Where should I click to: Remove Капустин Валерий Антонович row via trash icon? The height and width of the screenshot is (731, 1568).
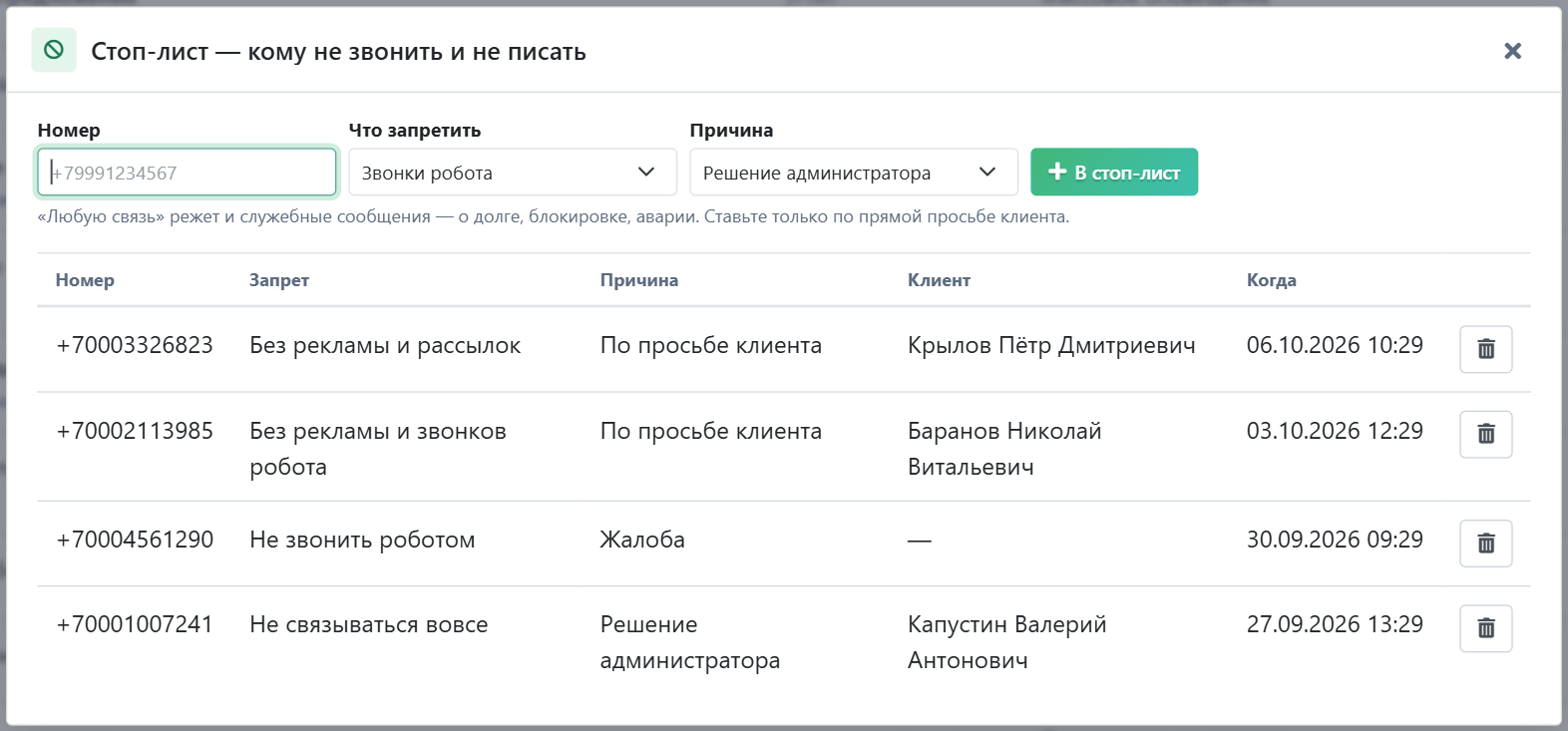(1485, 628)
